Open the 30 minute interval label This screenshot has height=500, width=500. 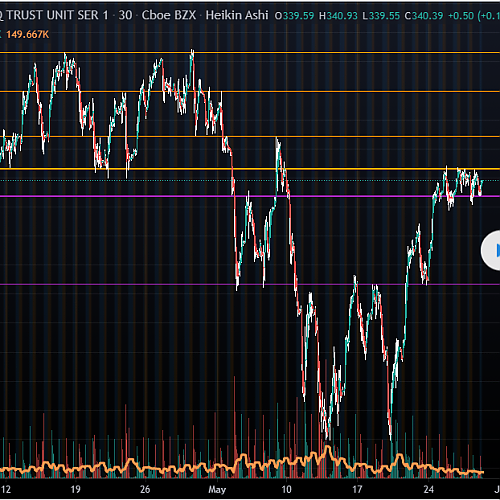[125, 15]
